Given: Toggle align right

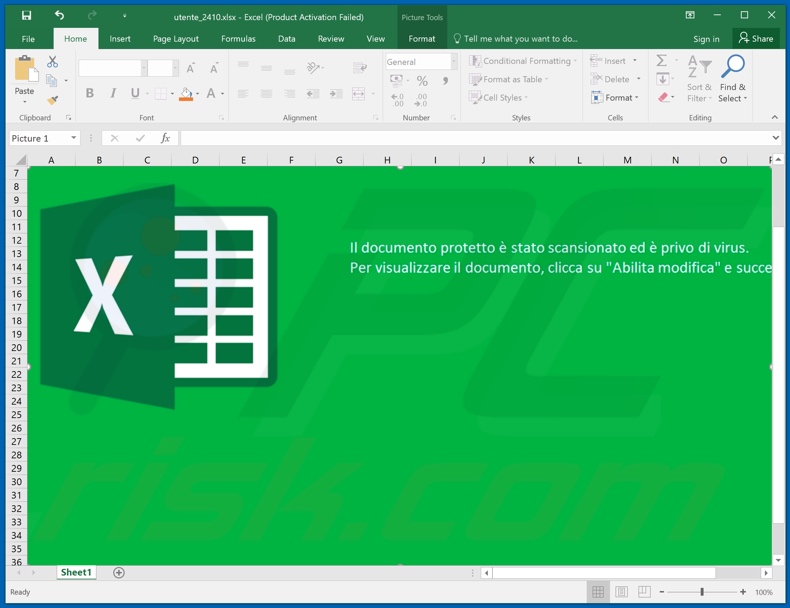Looking at the screenshot, I should tap(289, 94).
